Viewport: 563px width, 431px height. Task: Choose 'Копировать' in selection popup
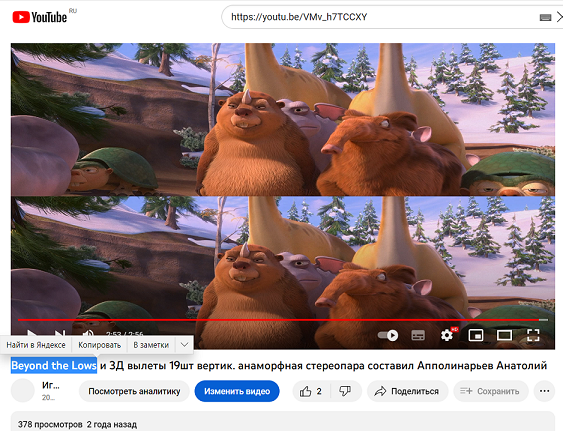[x=99, y=345]
